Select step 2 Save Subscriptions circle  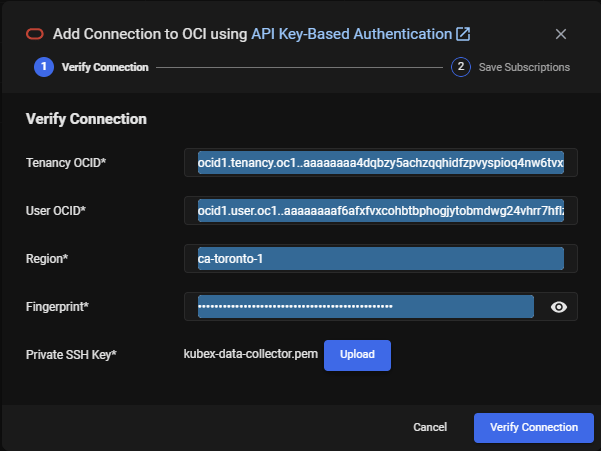click(x=461, y=67)
